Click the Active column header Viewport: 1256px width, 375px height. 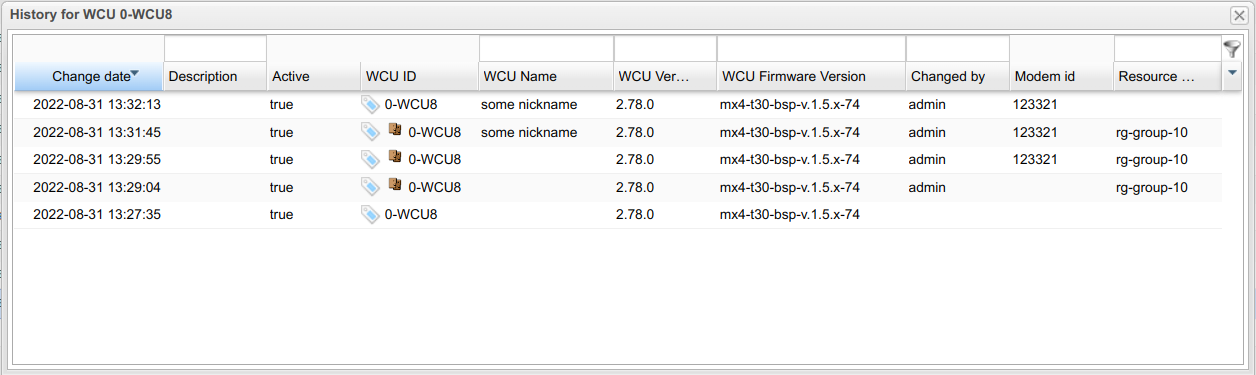coord(313,76)
